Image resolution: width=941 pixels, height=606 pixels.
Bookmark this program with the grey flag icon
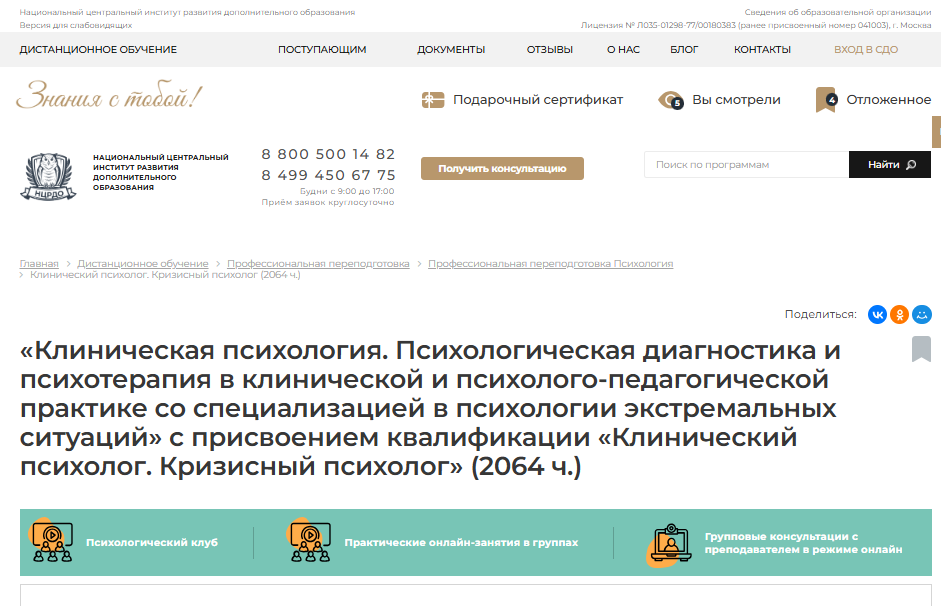pyautogui.click(x=921, y=349)
